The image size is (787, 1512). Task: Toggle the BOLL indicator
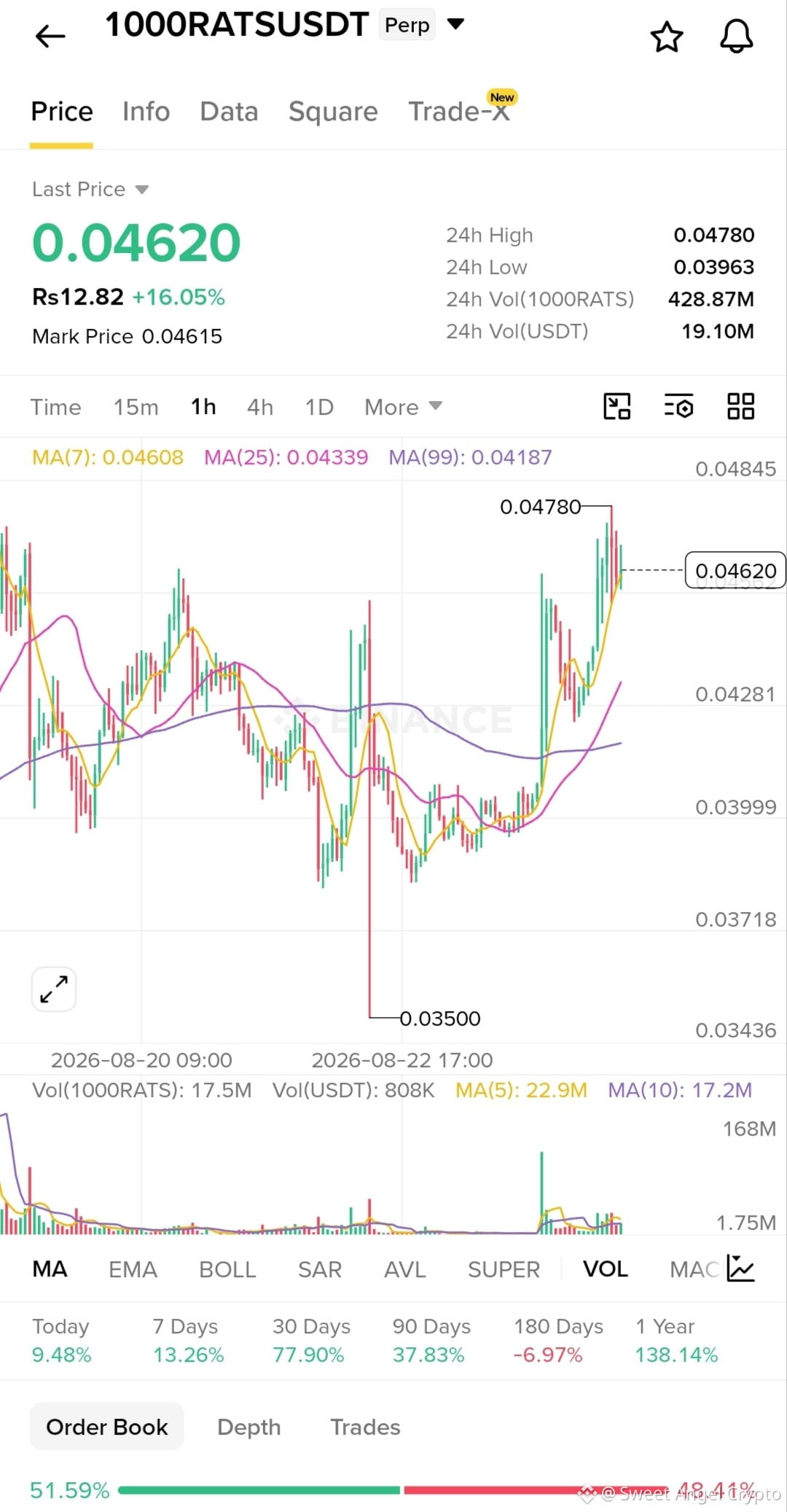click(227, 1269)
